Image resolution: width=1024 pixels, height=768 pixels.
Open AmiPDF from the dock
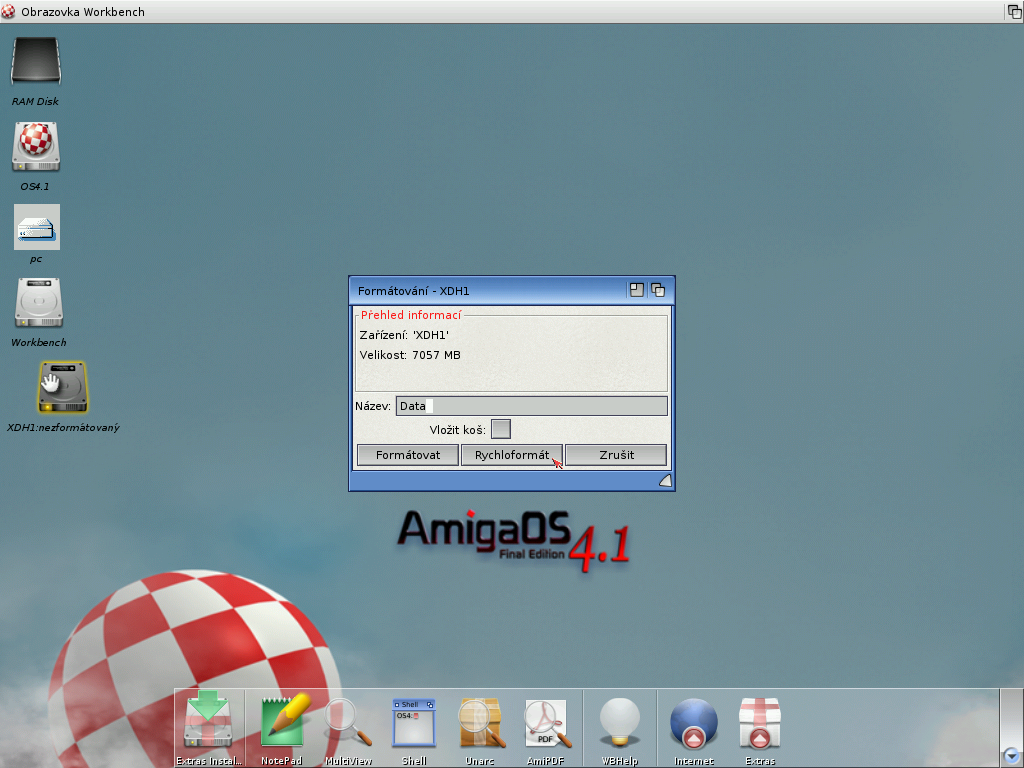tap(546, 723)
